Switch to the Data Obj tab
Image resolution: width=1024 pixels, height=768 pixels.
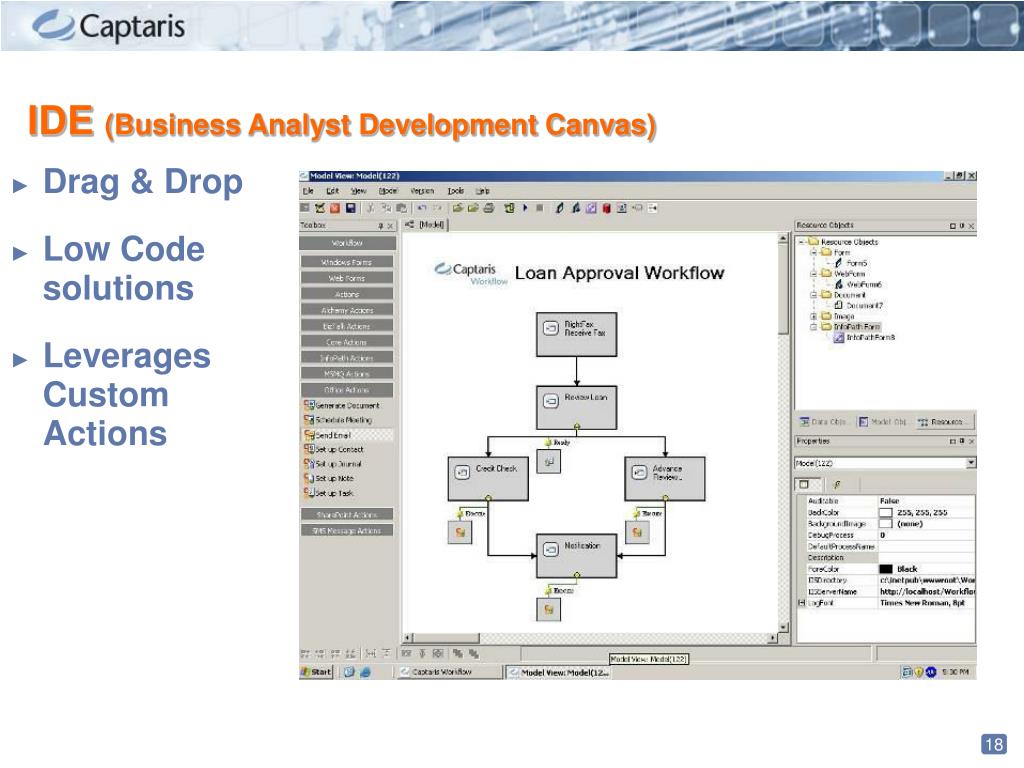click(x=824, y=422)
